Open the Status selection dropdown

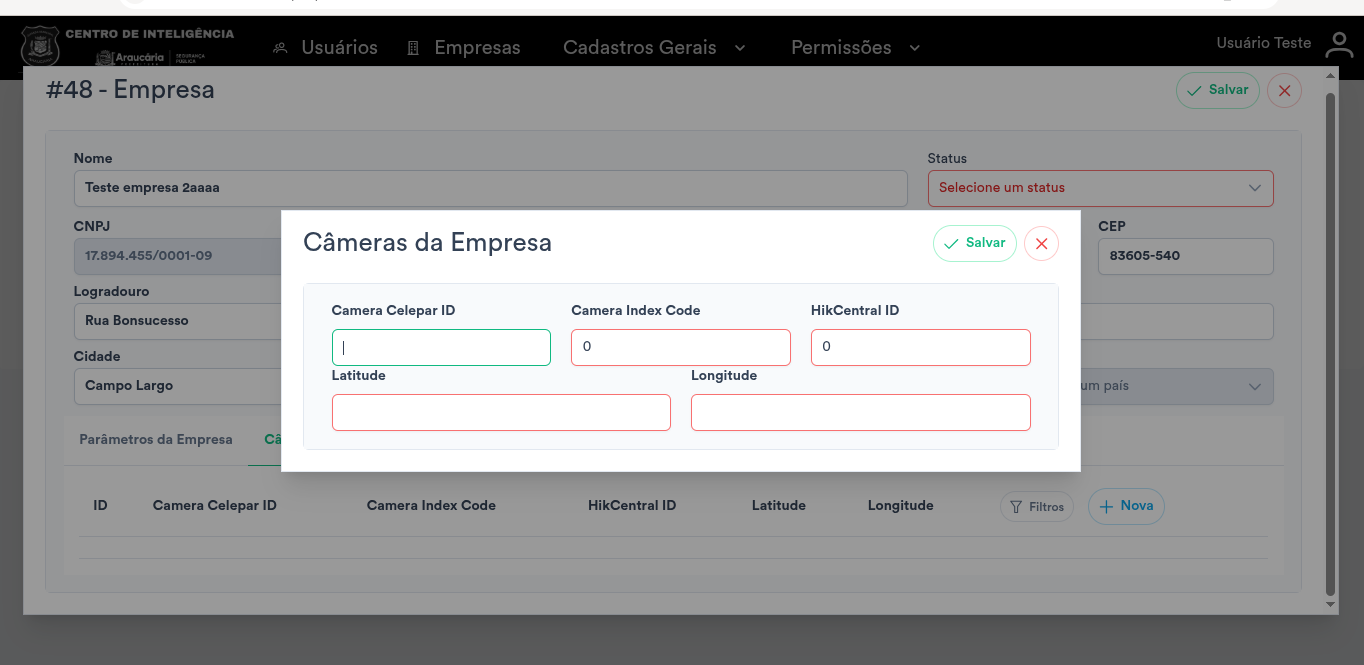click(x=1100, y=188)
